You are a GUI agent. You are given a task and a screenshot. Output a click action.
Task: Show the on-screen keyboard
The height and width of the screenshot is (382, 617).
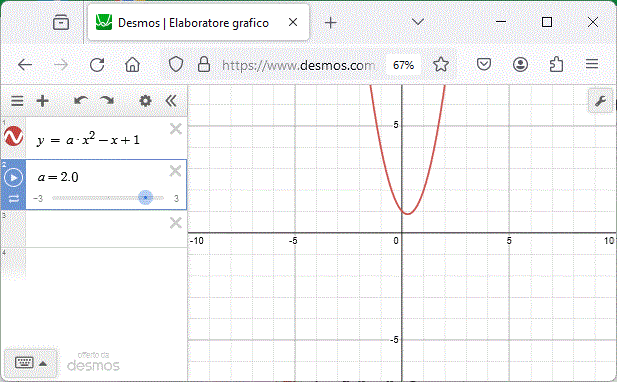tap(24, 363)
